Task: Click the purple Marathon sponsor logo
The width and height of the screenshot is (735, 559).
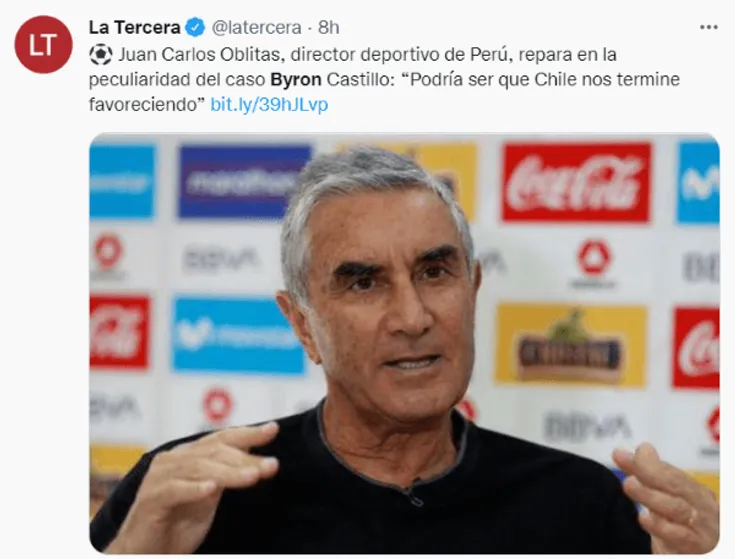Action: pos(243,182)
